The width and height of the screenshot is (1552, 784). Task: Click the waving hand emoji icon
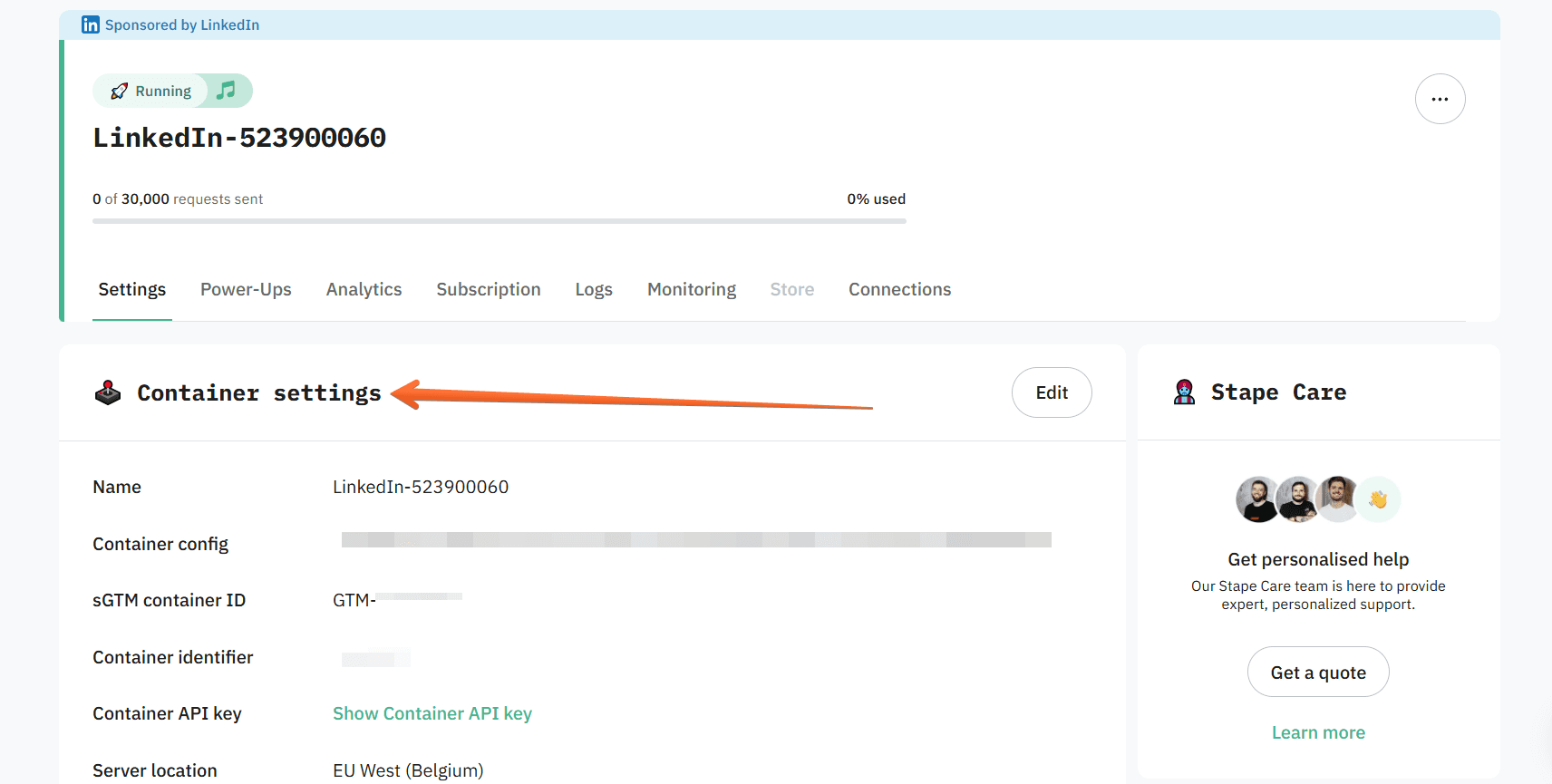[x=1378, y=499]
